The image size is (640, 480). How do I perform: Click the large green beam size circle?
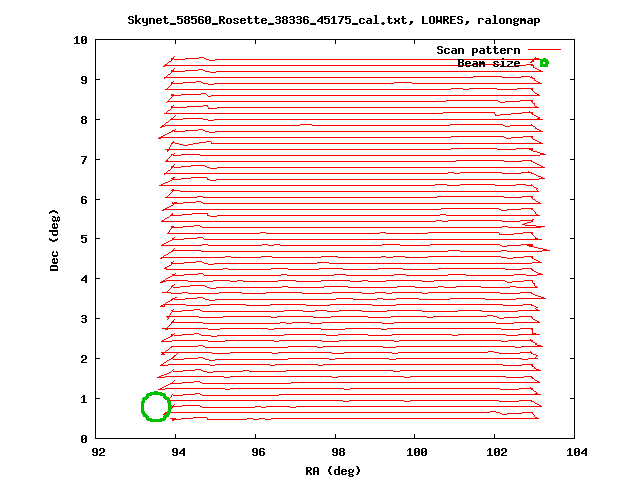coord(156,407)
